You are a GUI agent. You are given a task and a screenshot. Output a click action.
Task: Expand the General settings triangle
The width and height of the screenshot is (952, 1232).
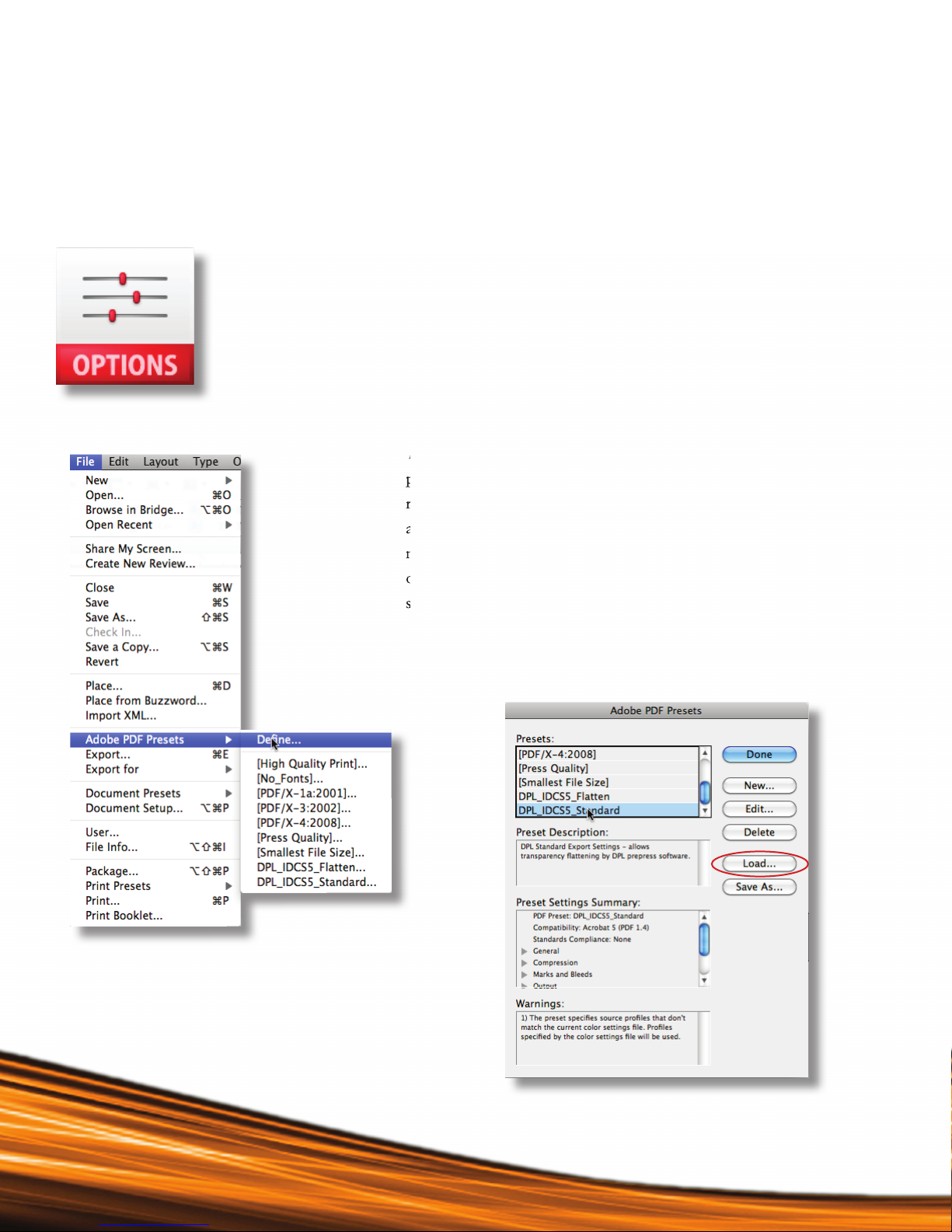point(525,951)
